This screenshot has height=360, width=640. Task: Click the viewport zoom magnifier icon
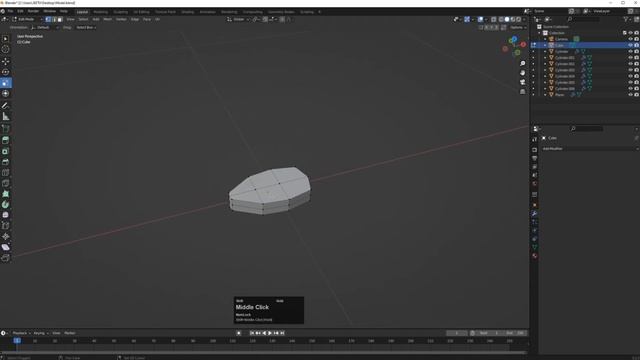(522, 64)
